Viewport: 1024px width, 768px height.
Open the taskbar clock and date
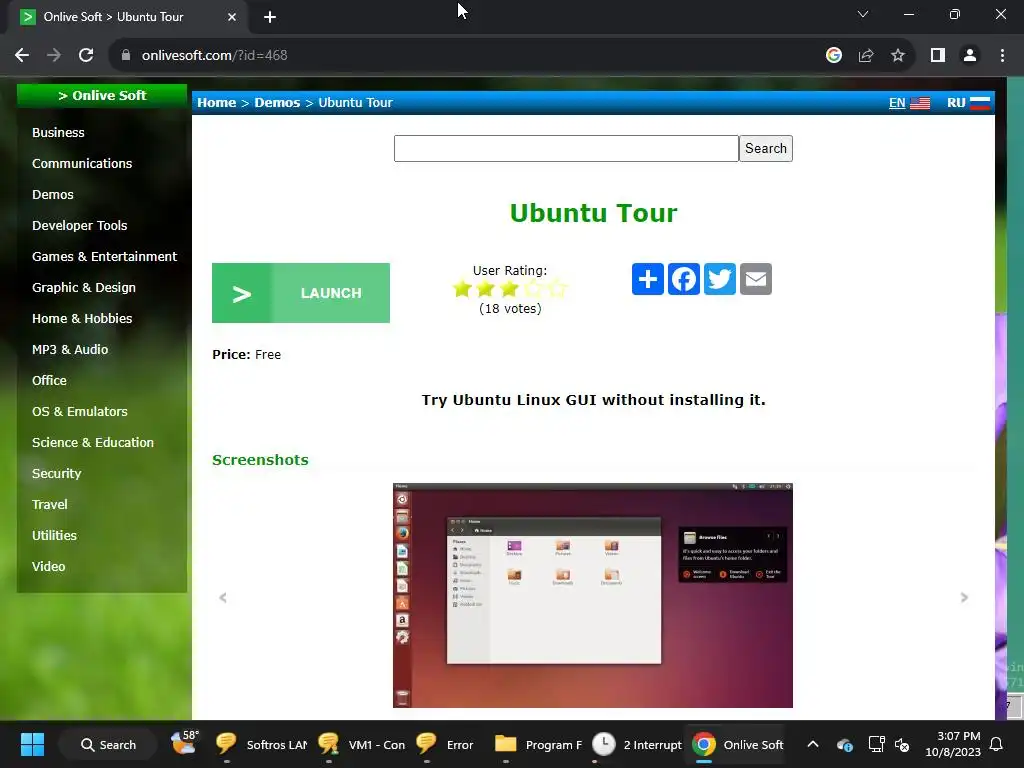[953, 744]
